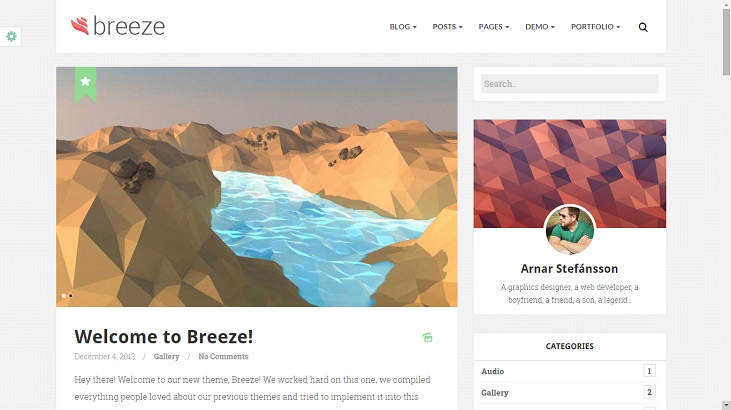The width and height of the screenshot is (731, 410).
Task: Click Arnar Stefánsson's round profile photo
Action: coord(570,230)
